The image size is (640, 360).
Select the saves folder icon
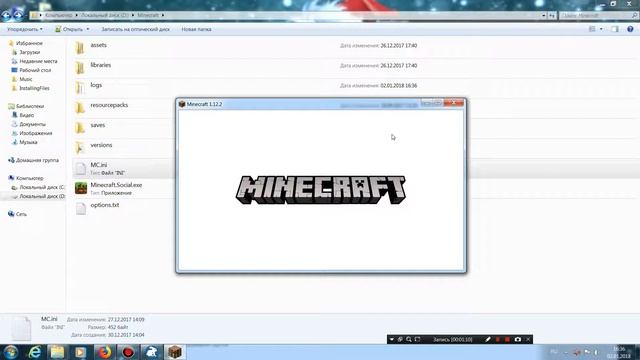pos(80,127)
